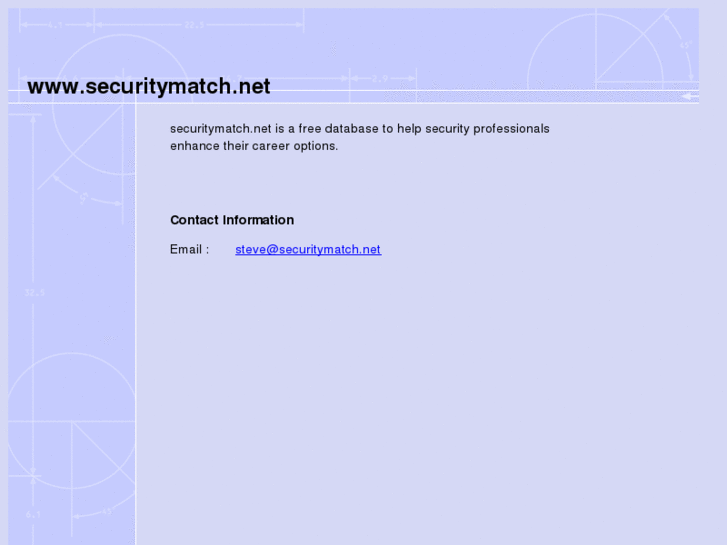Image resolution: width=727 pixels, height=545 pixels.
Task: Click the large circle graphic at bottom left
Action: pyautogui.click(x=70, y=420)
